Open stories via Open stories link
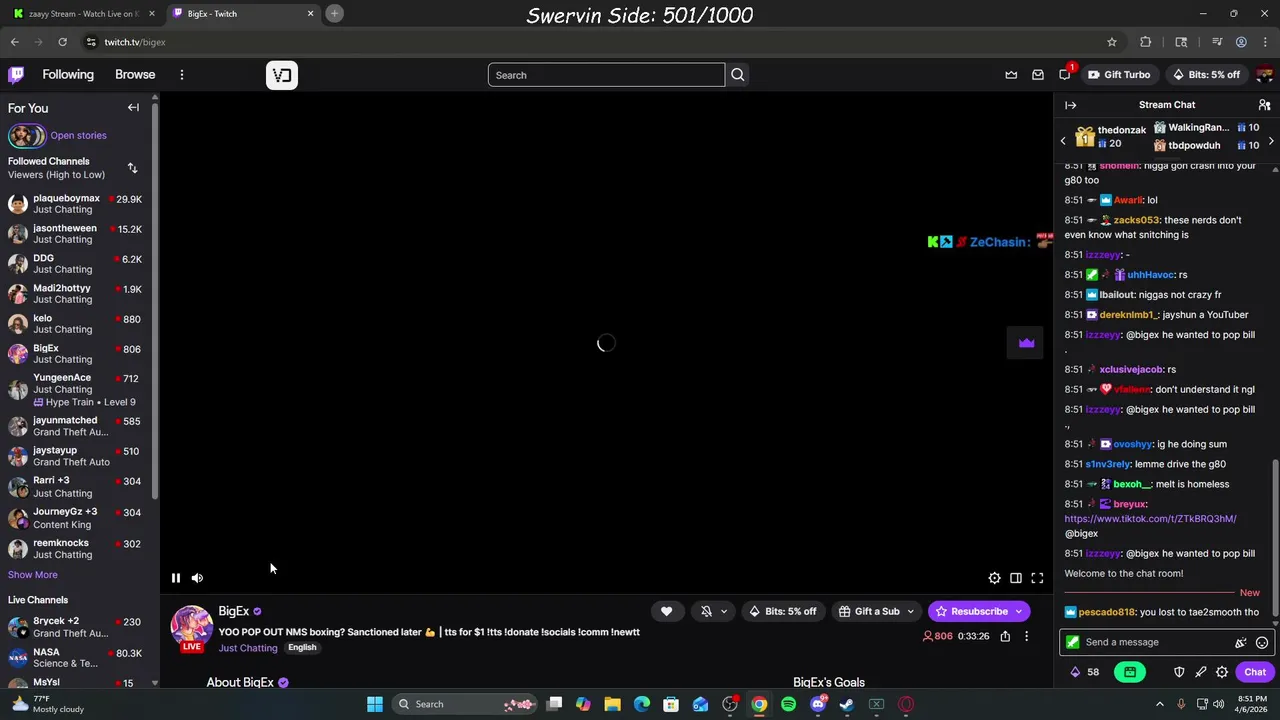The width and height of the screenshot is (1280, 720). click(78, 136)
